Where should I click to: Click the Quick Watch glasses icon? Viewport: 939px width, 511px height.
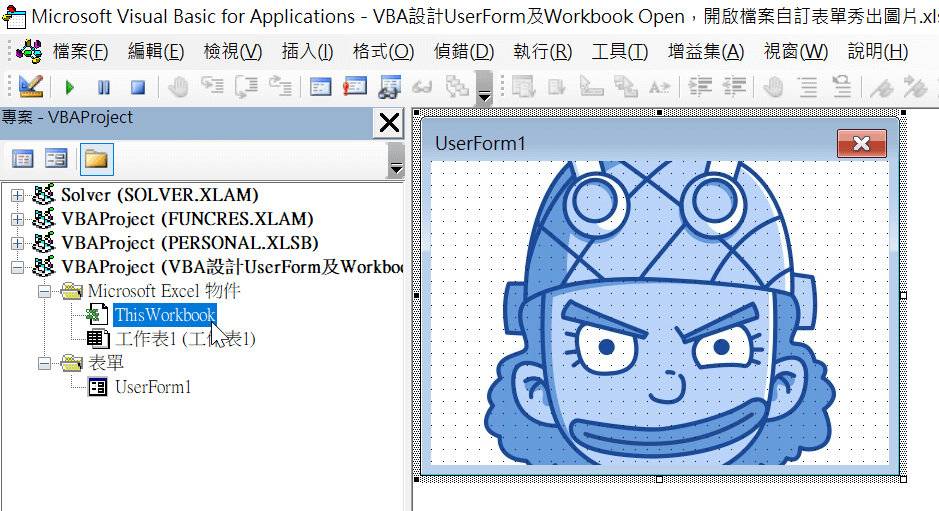coord(423,87)
